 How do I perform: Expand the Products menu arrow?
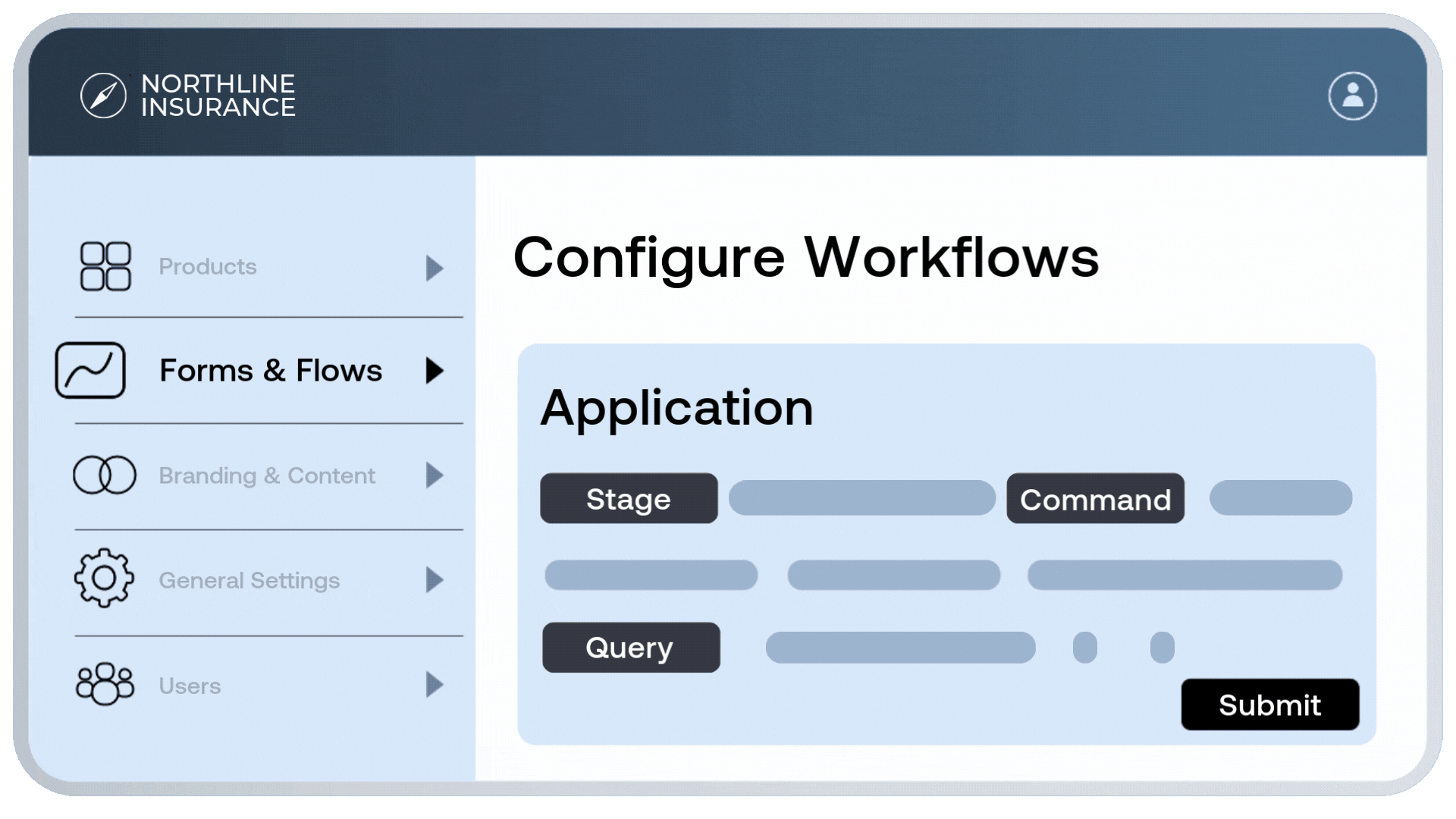434,268
